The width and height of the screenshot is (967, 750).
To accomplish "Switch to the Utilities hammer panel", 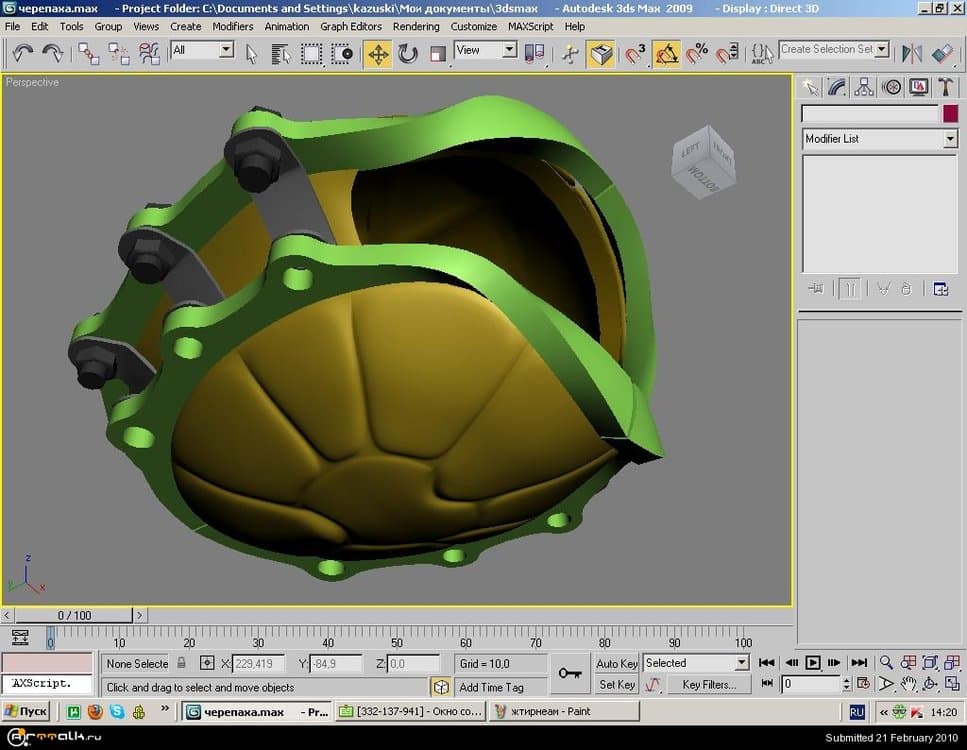I will [945, 87].
